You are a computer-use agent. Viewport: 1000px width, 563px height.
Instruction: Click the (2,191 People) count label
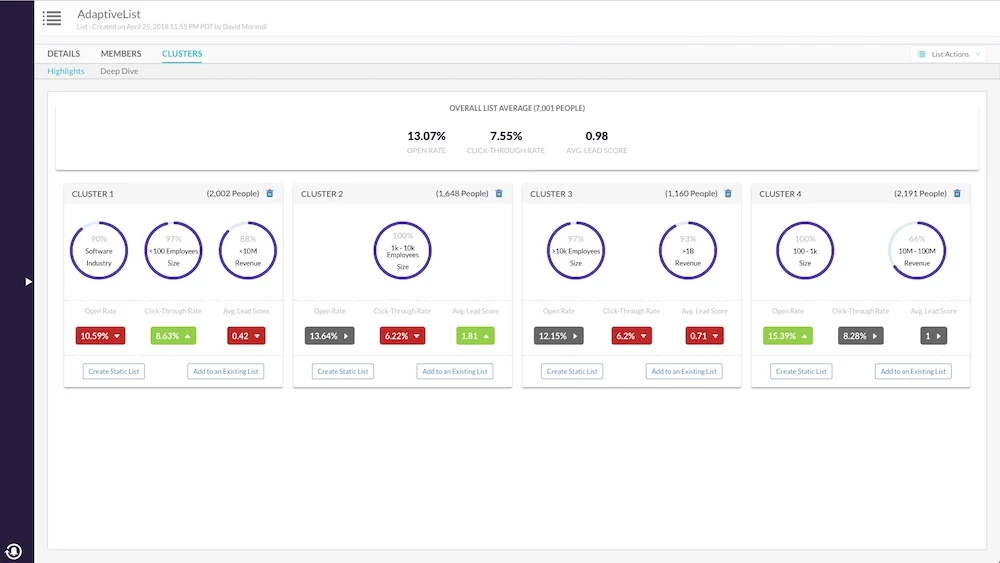pos(920,193)
